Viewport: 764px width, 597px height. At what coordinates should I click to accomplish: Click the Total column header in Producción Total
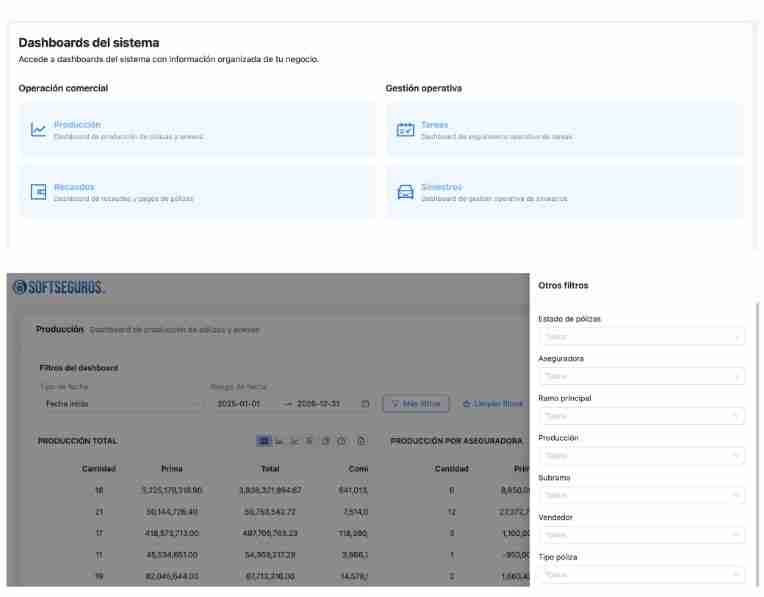tap(270, 469)
